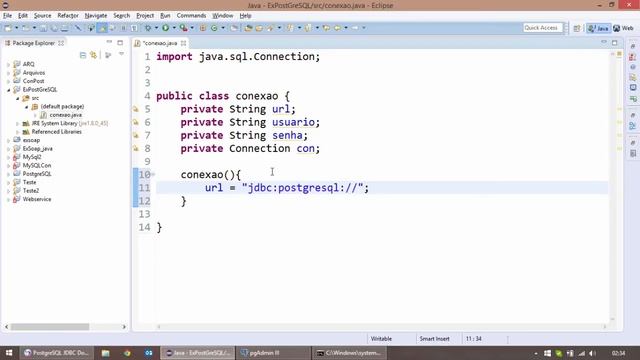
Task: Click Chrome icon in taskbar
Action: pyautogui.click(x=127, y=353)
